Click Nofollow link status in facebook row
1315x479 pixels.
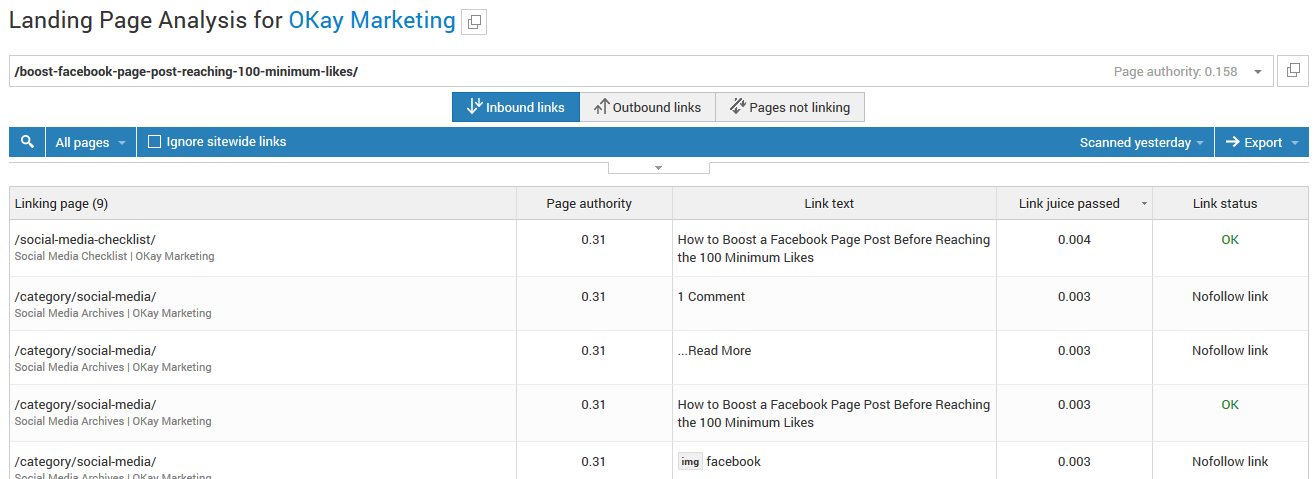coord(1230,462)
